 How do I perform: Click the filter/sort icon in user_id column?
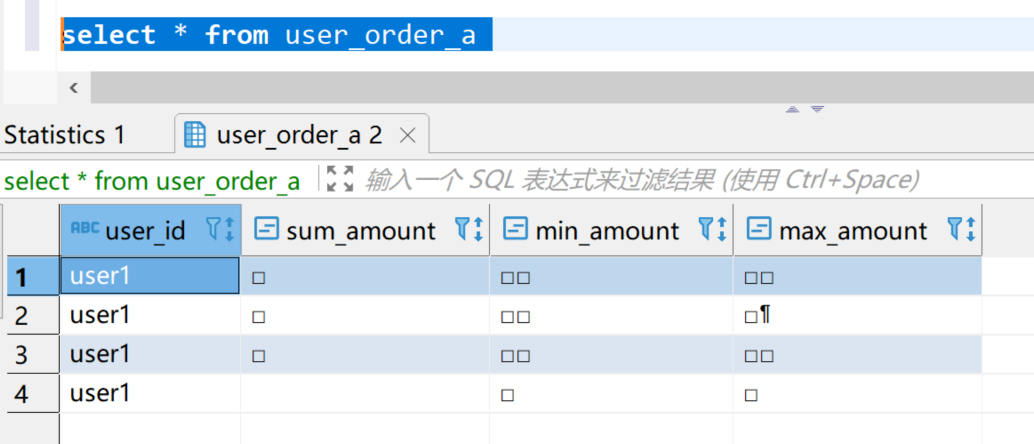[x=220, y=231]
